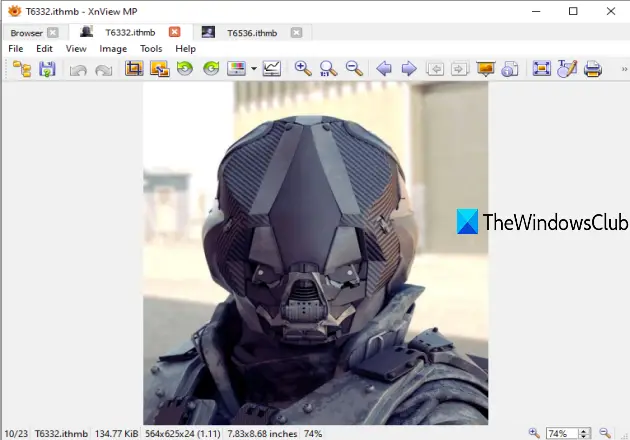
Task: Open the file properties info icon
Action: 510,69
